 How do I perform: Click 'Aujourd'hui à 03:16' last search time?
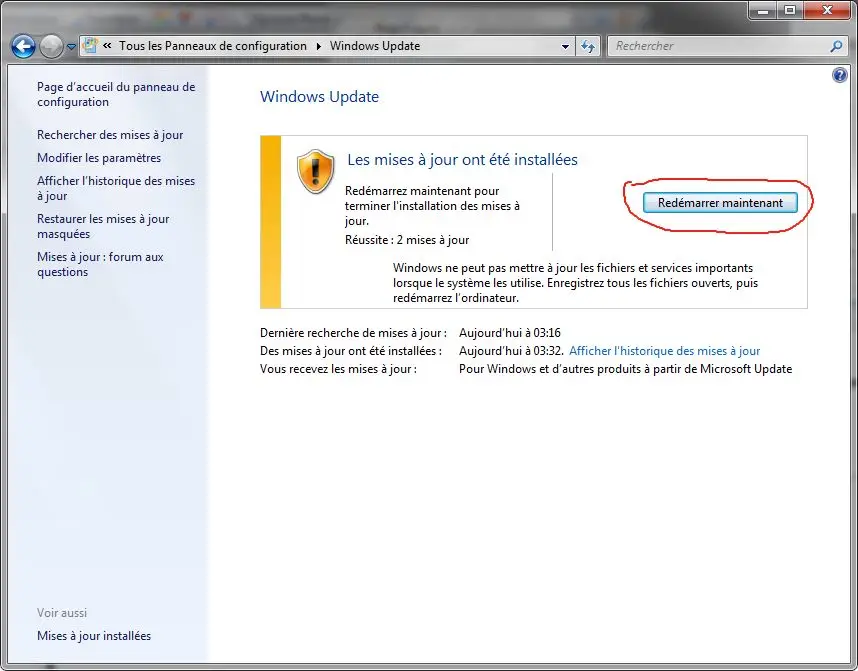[510, 333]
